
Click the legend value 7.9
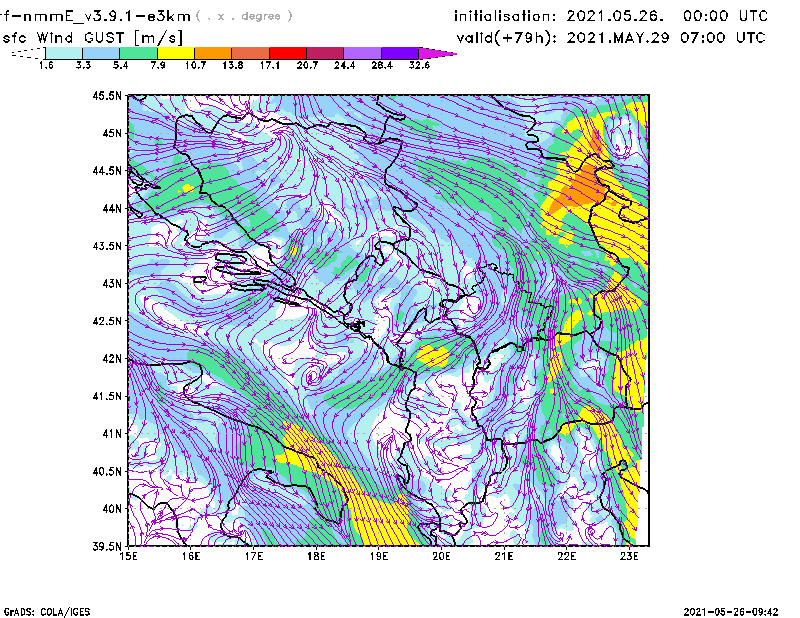[x=158, y=65]
